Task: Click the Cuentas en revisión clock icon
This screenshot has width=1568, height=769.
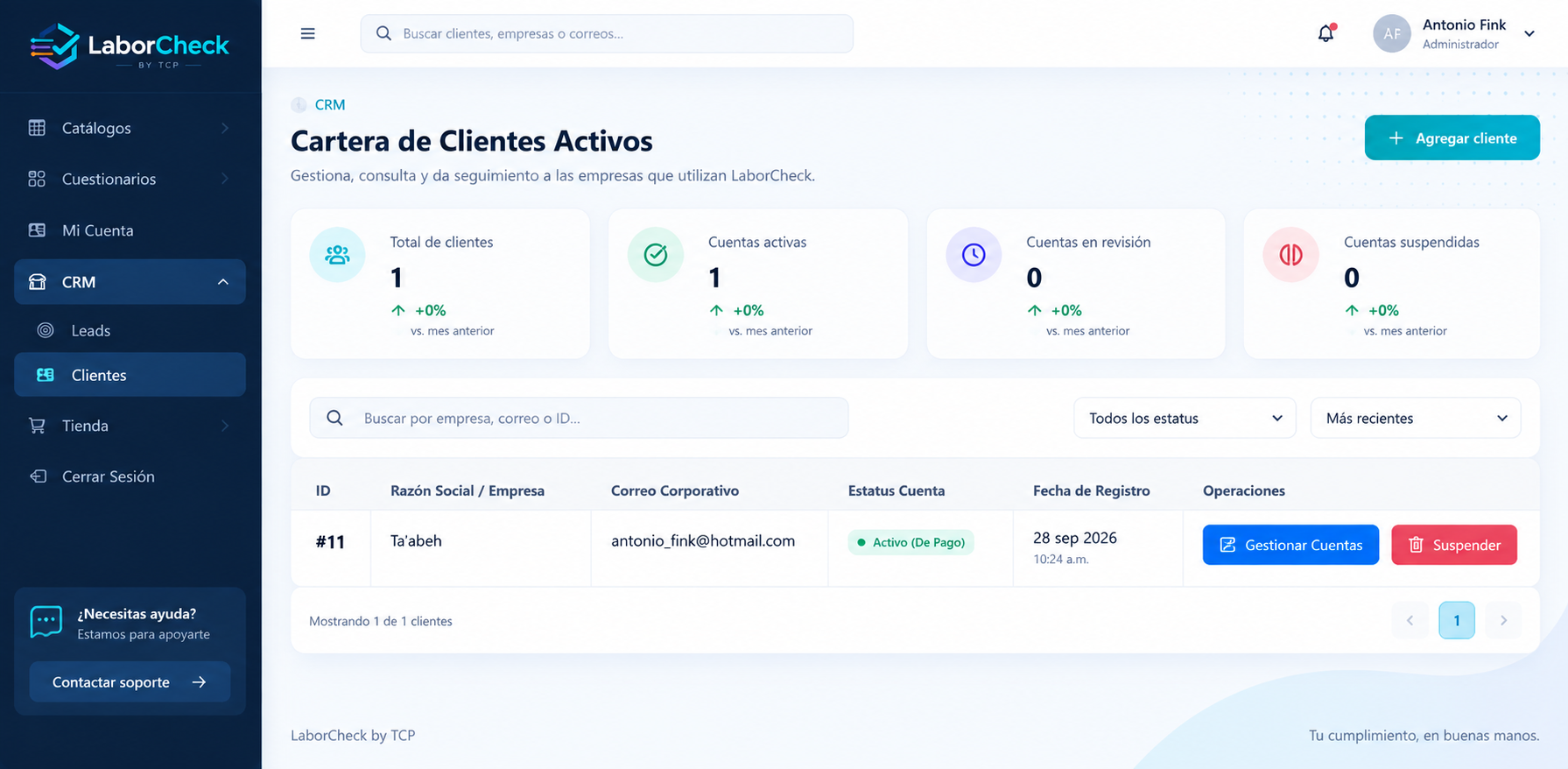Action: tap(974, 255)
